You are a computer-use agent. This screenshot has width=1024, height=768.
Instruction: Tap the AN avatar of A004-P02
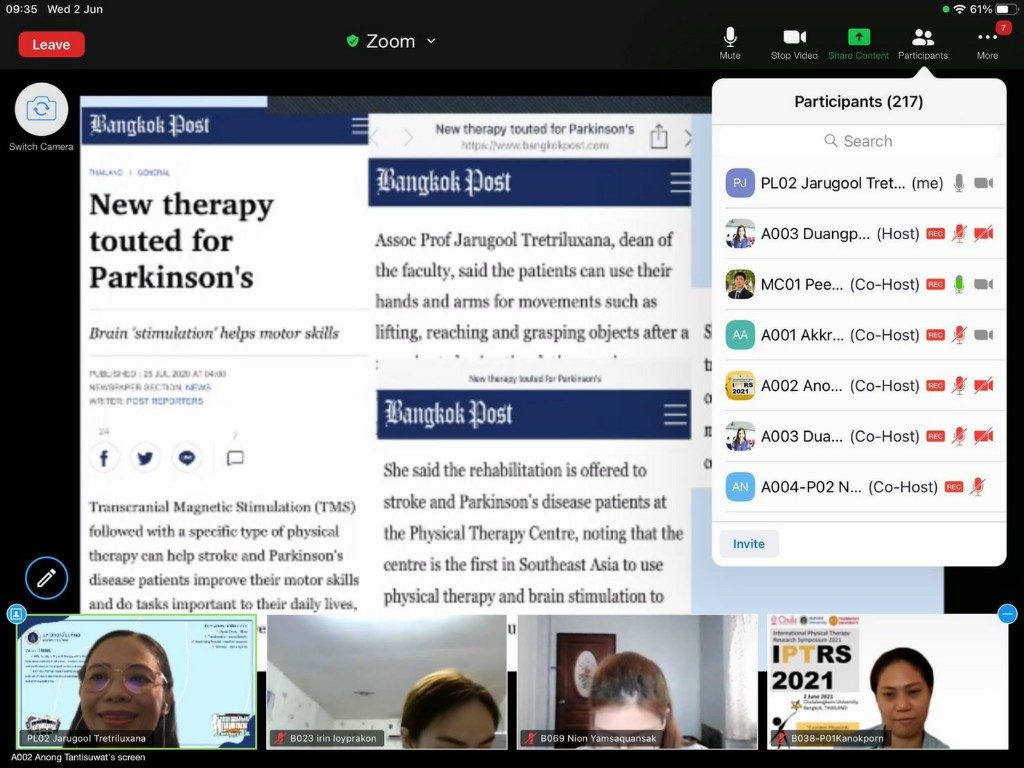click(x=740, y=487)
